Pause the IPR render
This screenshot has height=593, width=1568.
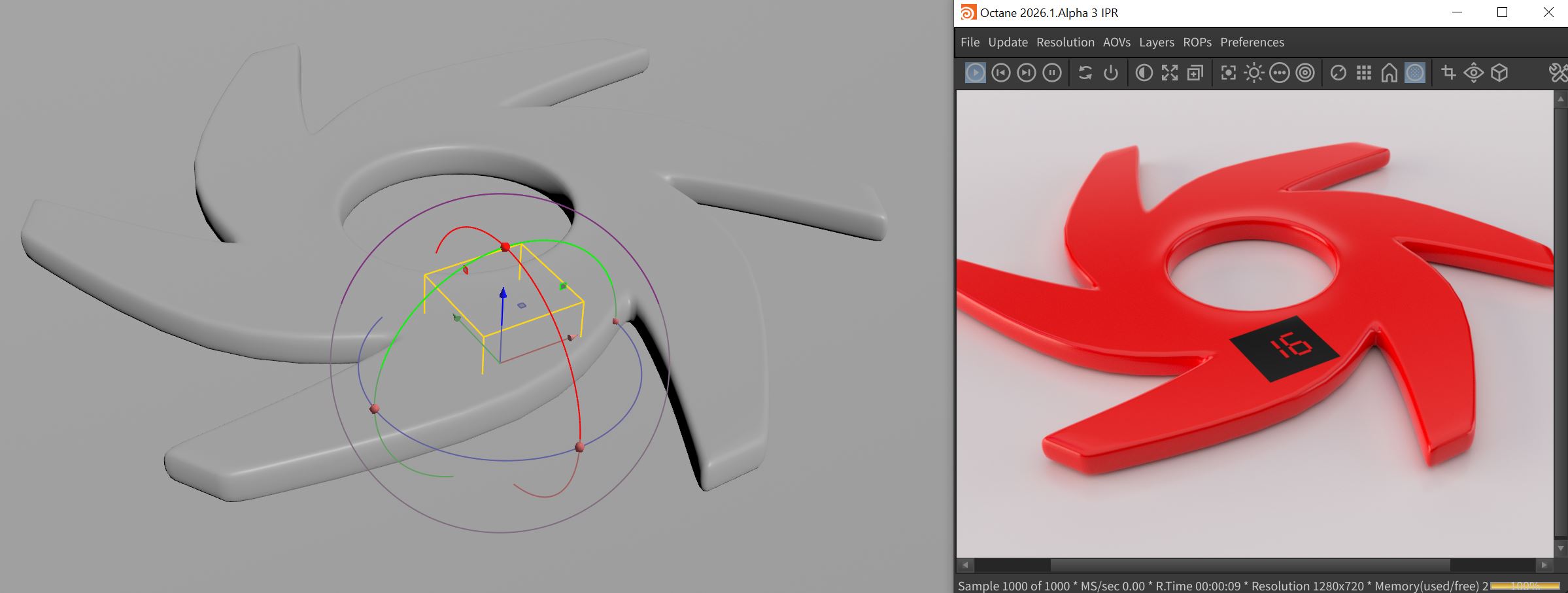(1052, 73)
